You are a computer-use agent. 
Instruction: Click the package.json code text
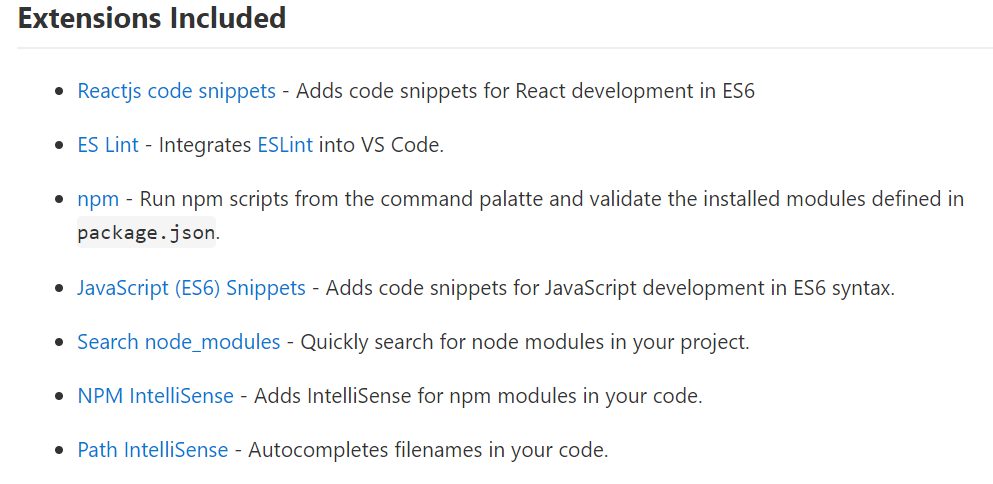pos(146,232)
